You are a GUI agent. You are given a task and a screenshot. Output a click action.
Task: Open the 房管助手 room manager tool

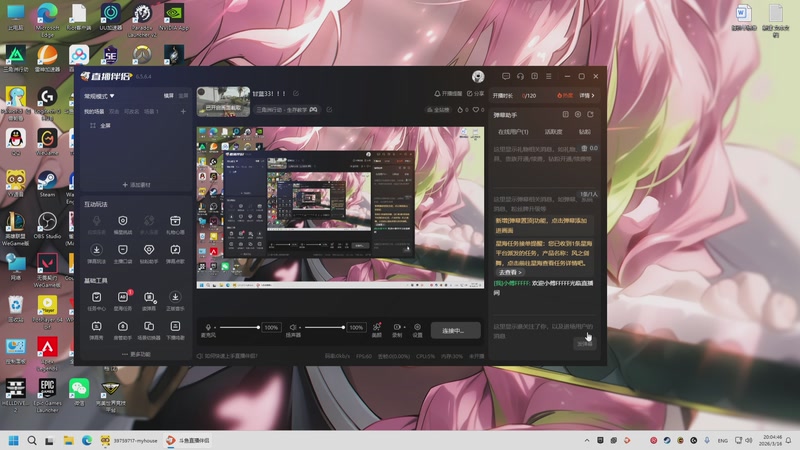122,330
